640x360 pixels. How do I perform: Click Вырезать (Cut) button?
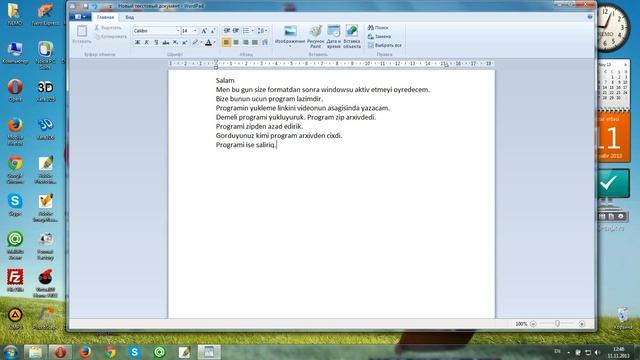pyautogui.click(x=108, y=27)
